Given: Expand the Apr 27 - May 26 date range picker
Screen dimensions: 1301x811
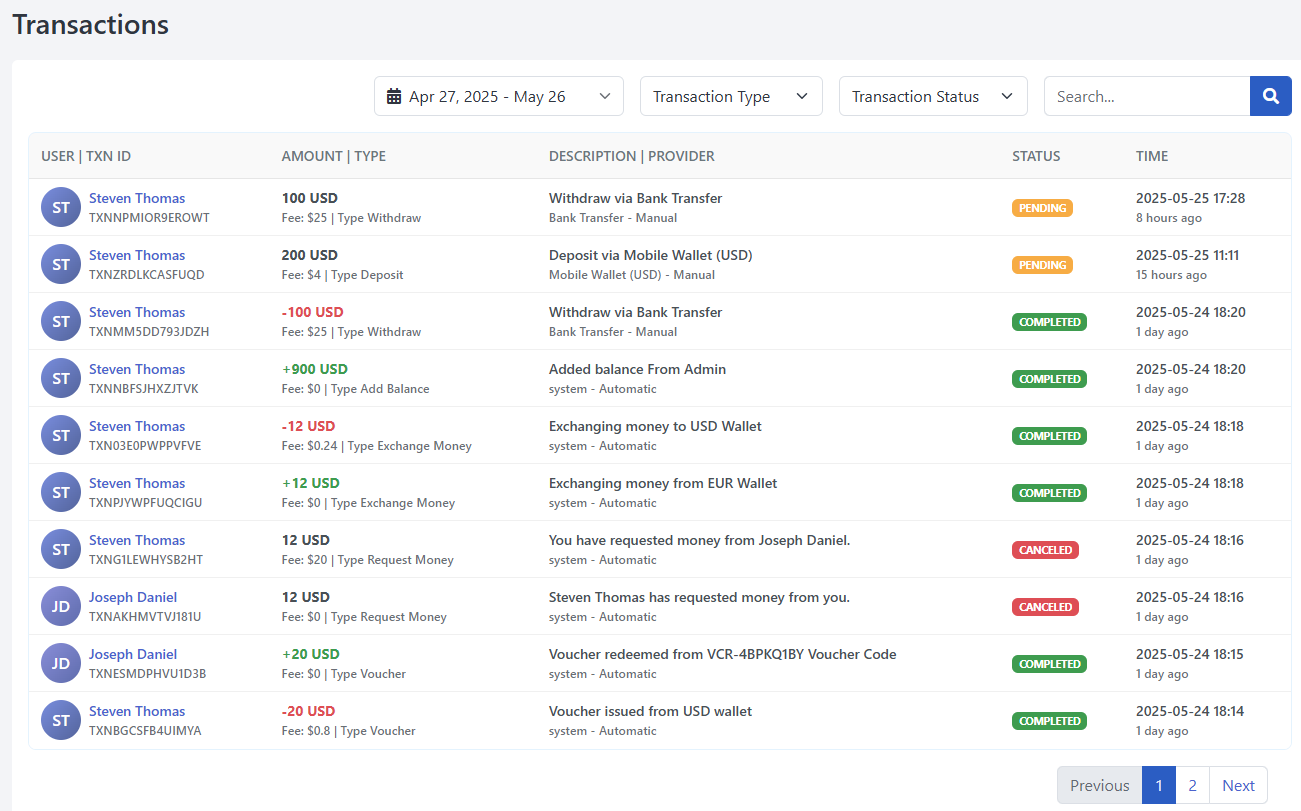Looking at the screenshot, I should click(x=498, y=96).
